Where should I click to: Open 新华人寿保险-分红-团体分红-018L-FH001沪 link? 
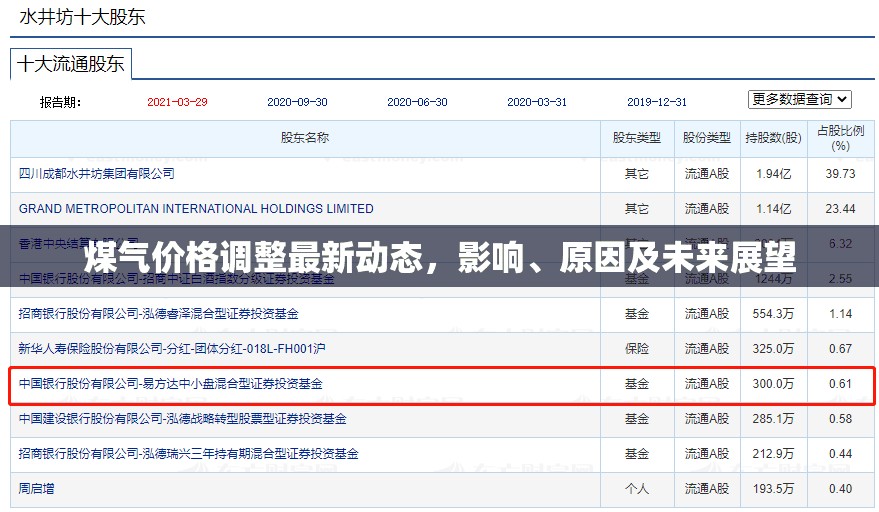click(172, 349)
